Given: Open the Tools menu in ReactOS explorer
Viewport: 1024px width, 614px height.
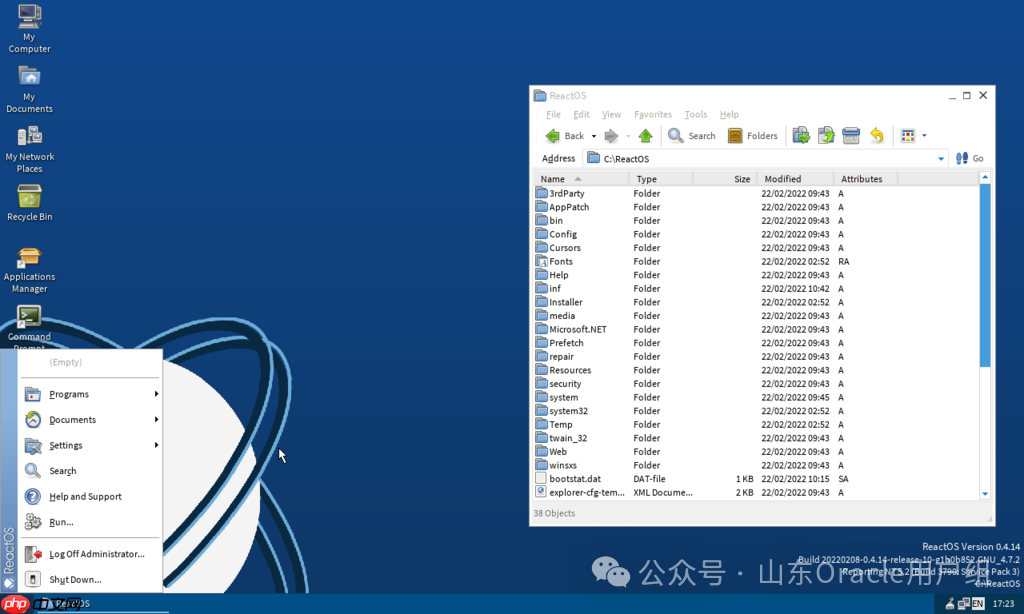Looking at the screenshot, I should click(695, 113).
